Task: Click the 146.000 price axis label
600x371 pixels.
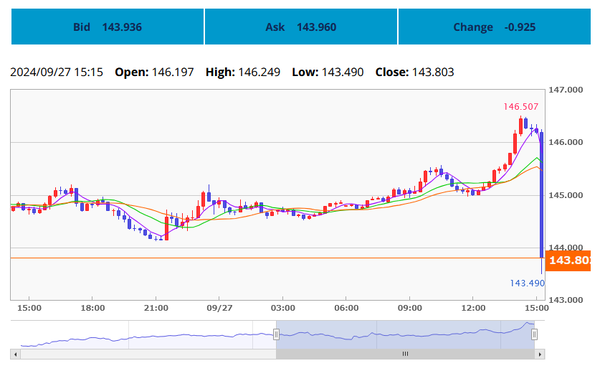Action: click(x=566, y=142)
